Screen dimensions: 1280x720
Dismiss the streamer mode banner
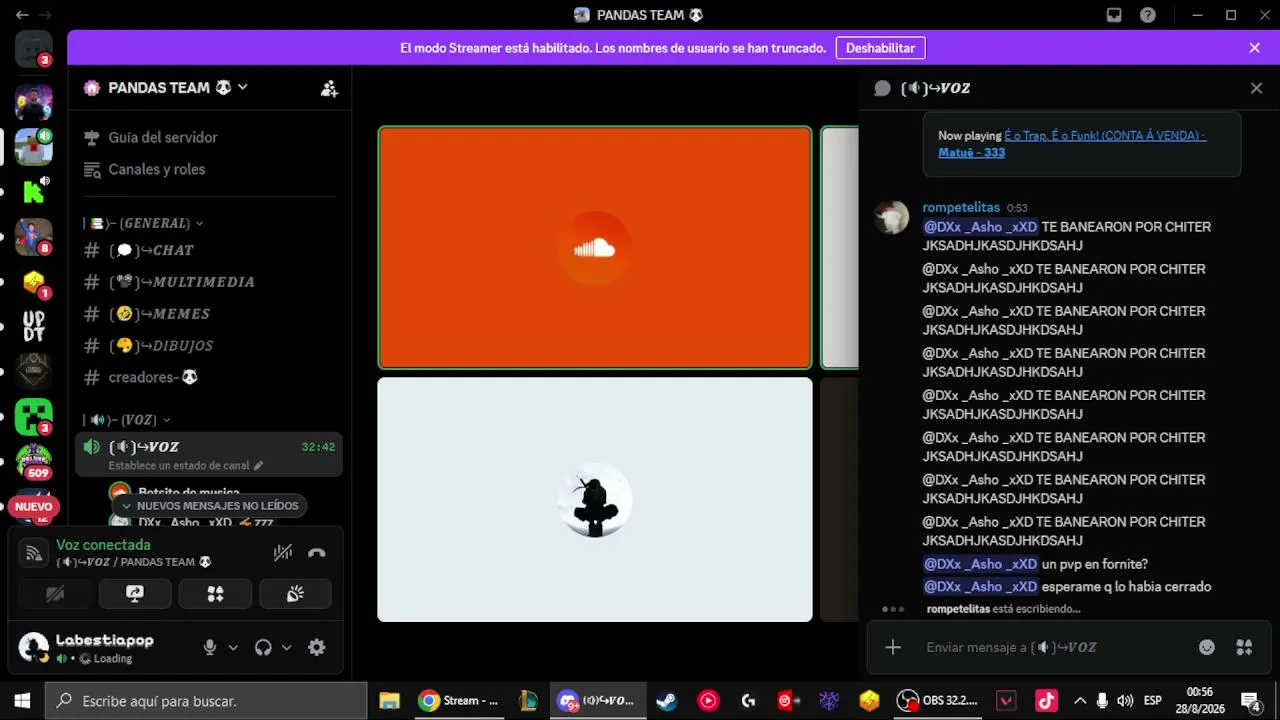point(1255,48)
